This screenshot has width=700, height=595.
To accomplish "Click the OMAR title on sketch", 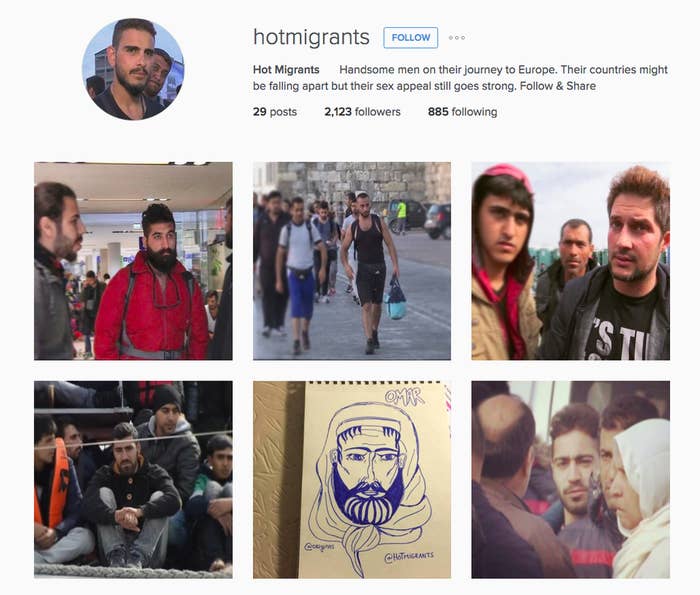I will (x=404, y=396).
